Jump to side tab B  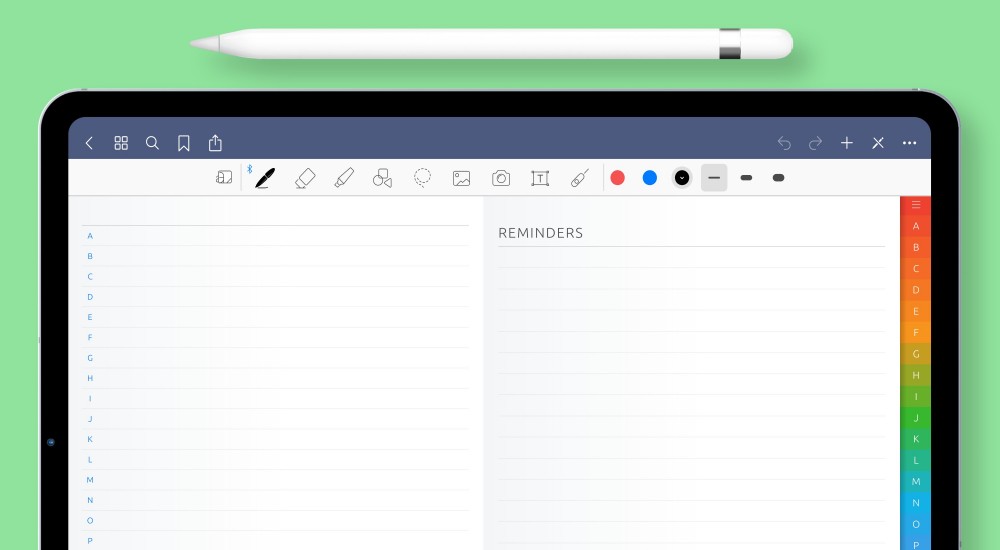(916, 248)
